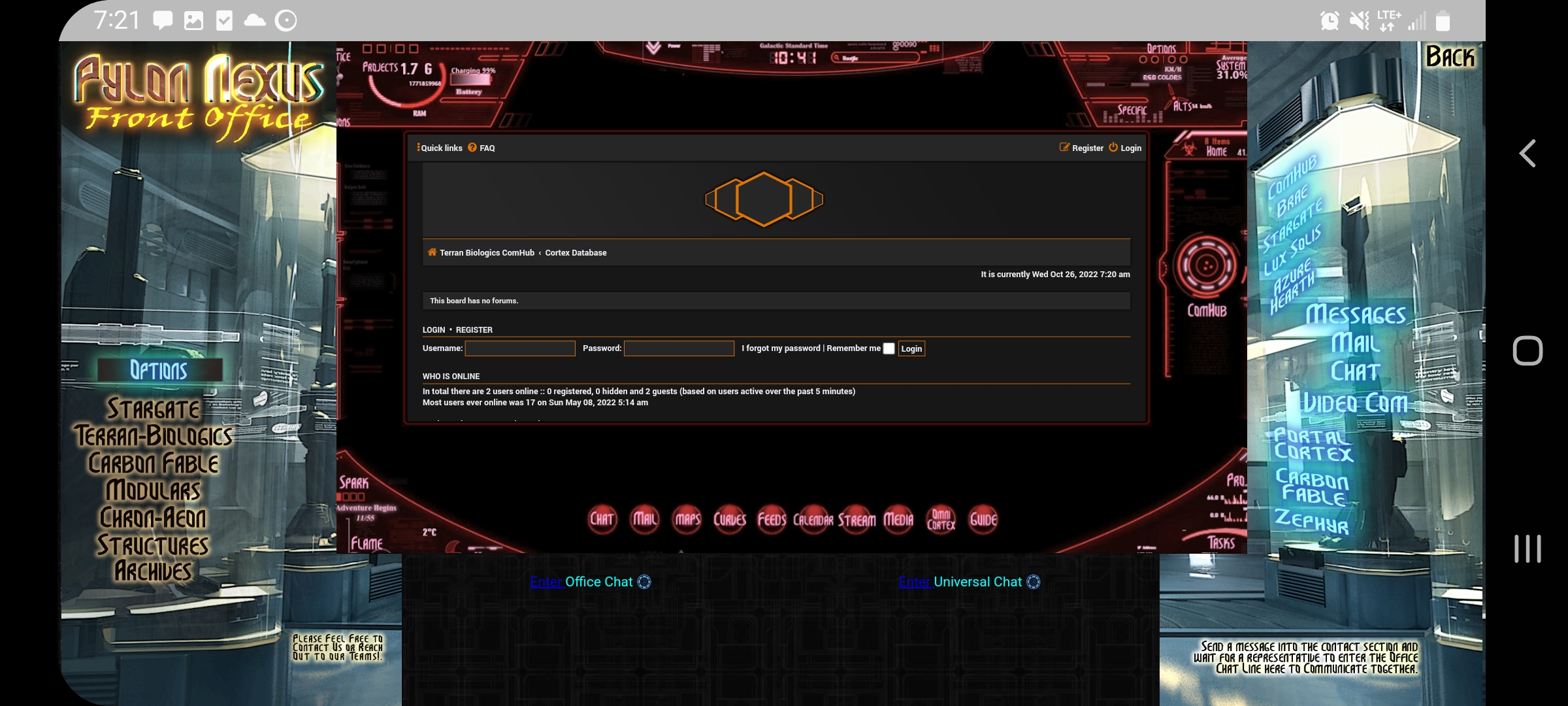Select Stargate in left Options menu
The height and width of the screenshot is (706, 1568).
pos(154,409)
